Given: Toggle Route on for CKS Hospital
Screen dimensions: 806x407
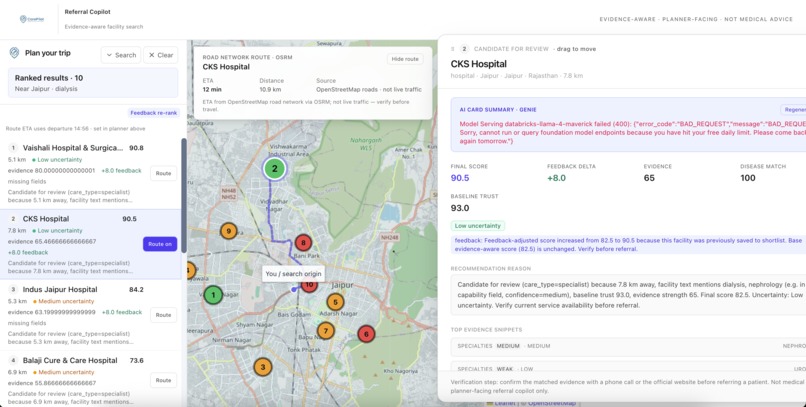Looking at the screenshot, I should click(x=160, y=244).
